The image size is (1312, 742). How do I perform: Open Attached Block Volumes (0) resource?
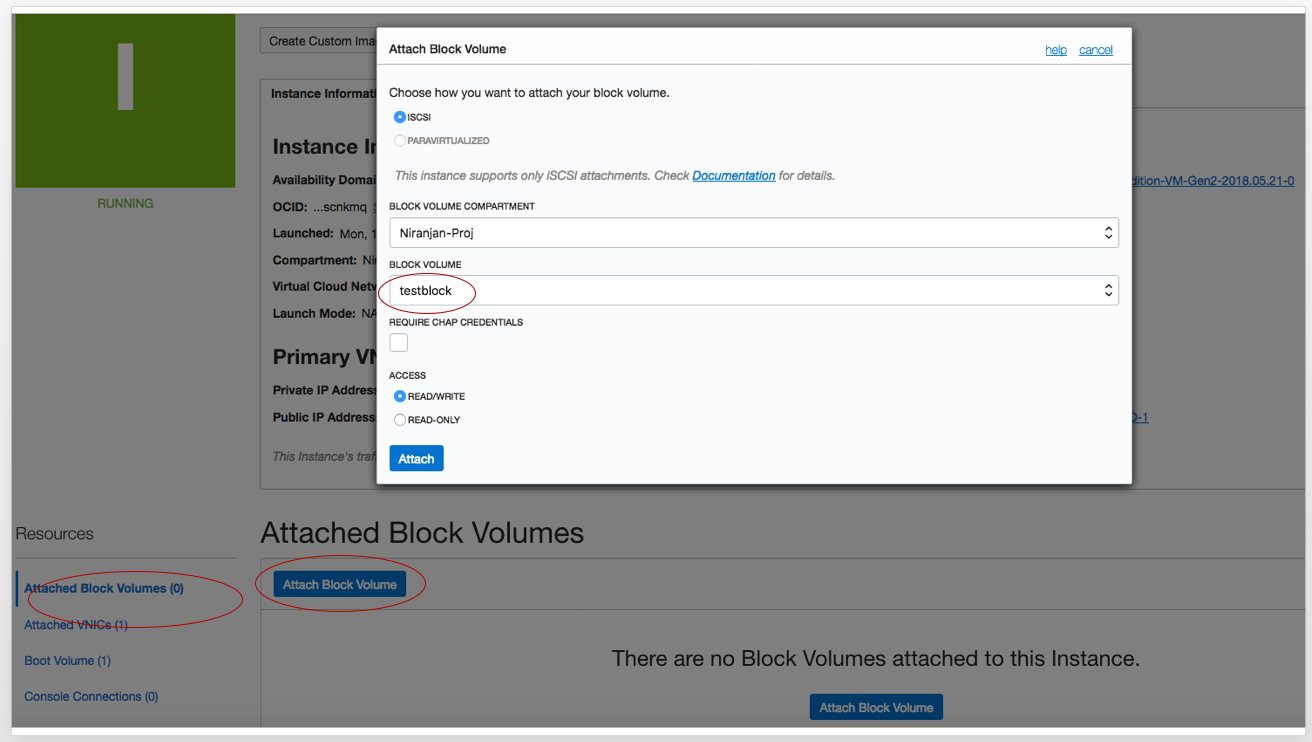pos(104,588)
